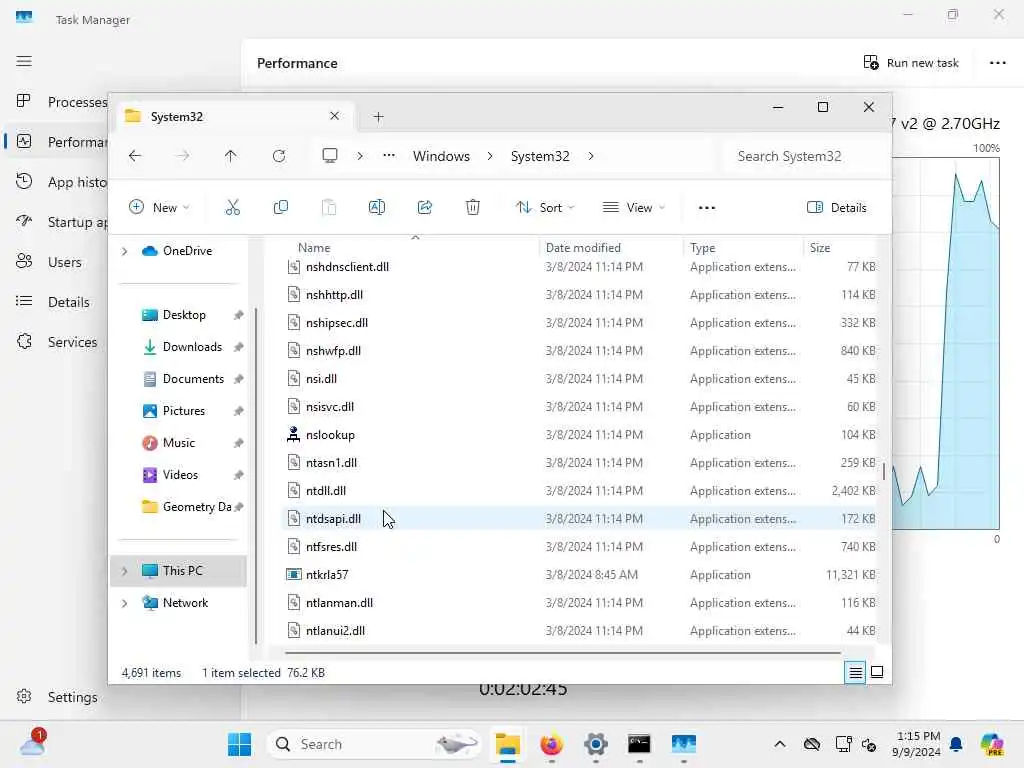Open the notification bell in the system tray
Screen dimensions: 1024x768
(956, 744)
